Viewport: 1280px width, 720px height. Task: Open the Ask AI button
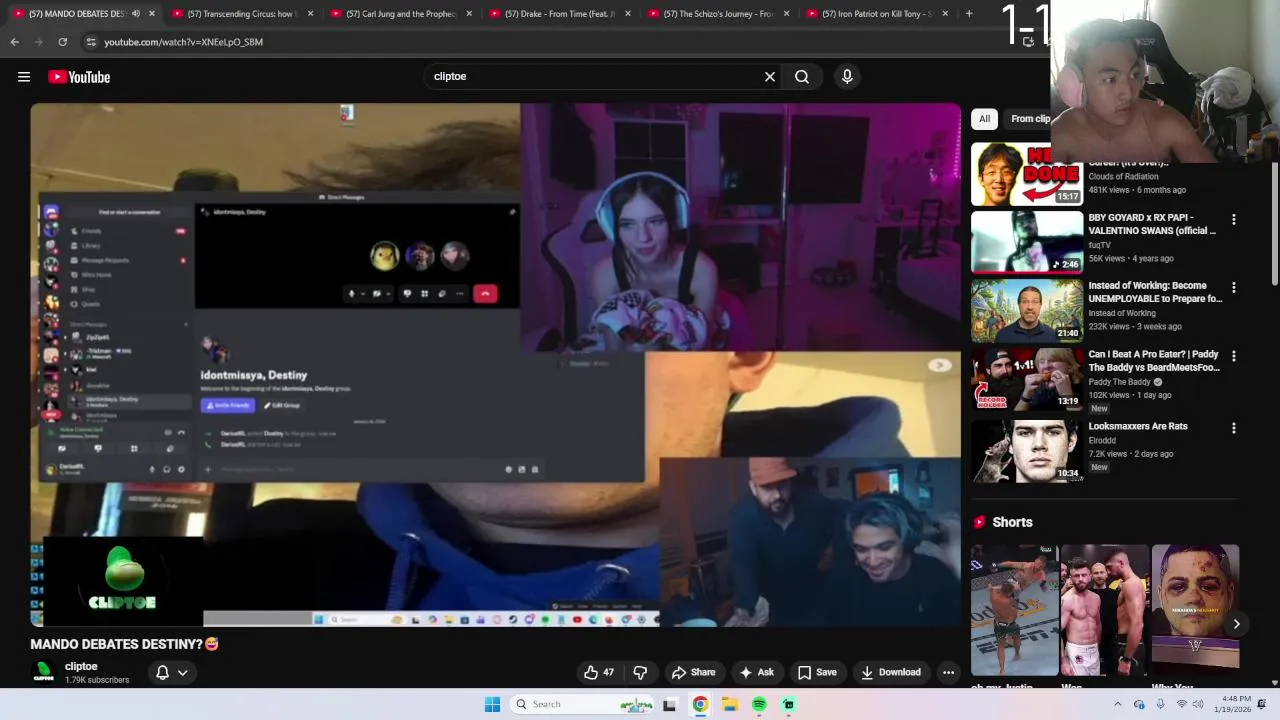[x=756, y=672]
